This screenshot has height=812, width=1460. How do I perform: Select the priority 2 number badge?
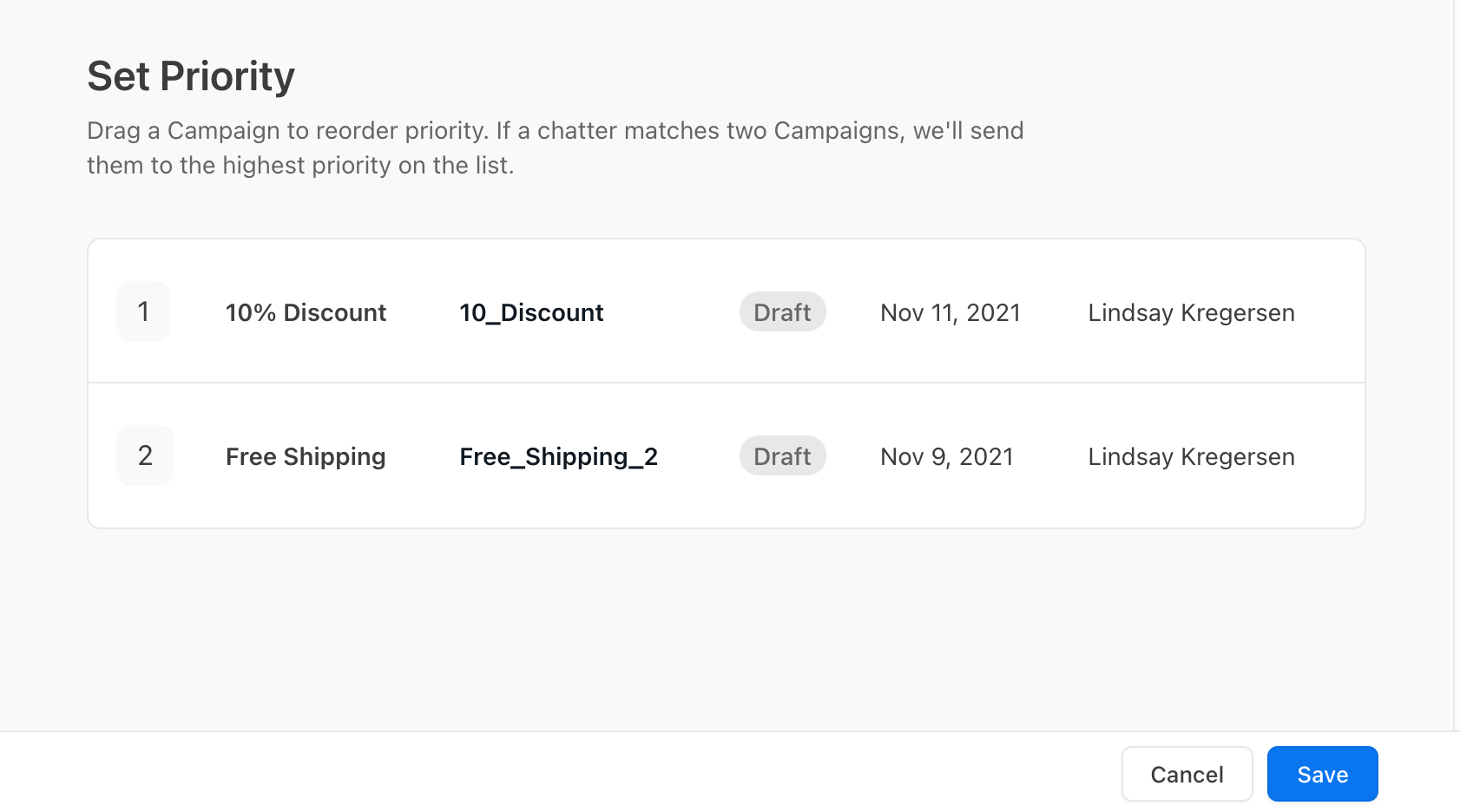145,455
